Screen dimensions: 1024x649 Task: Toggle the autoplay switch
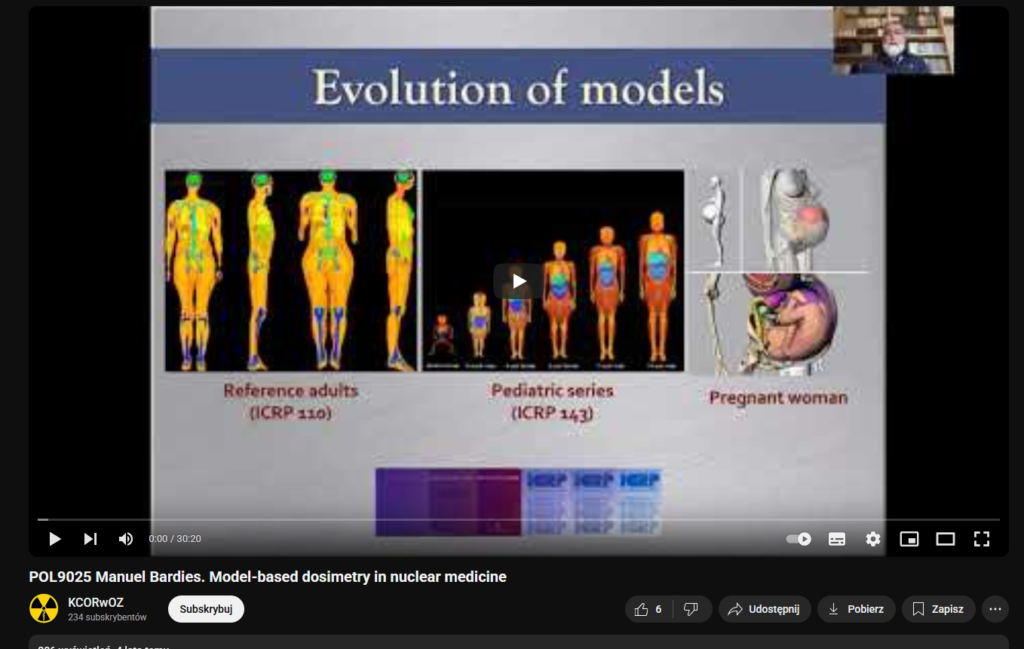point(798,539)
